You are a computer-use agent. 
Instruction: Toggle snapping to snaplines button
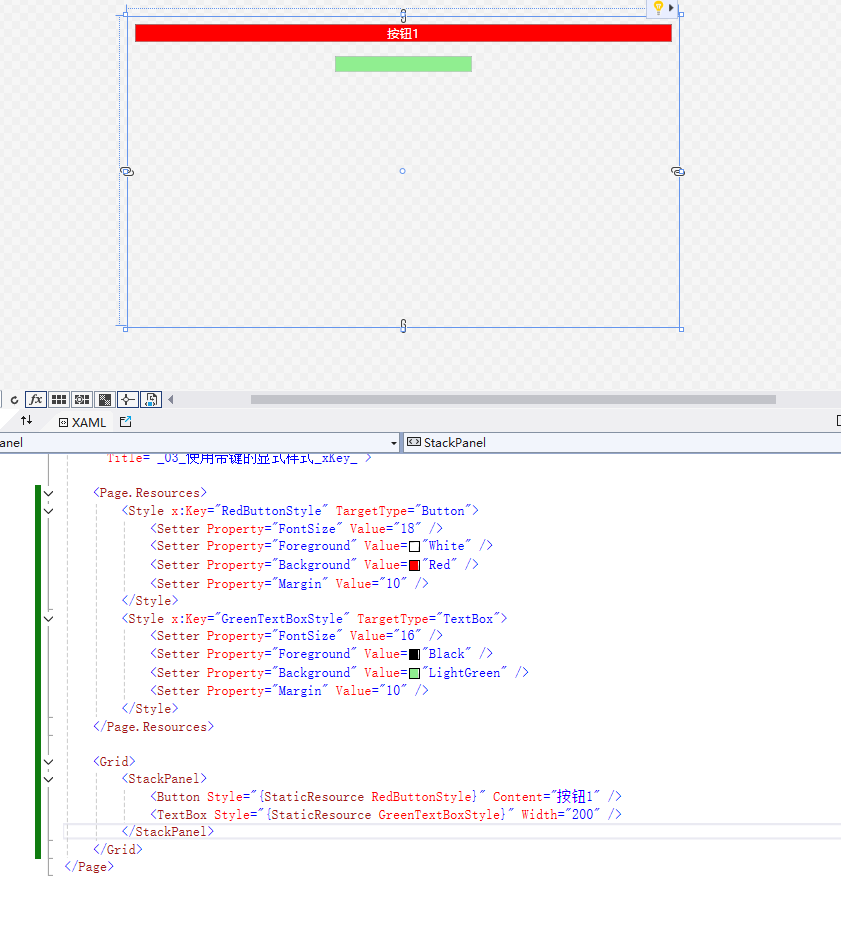(128, 400)
